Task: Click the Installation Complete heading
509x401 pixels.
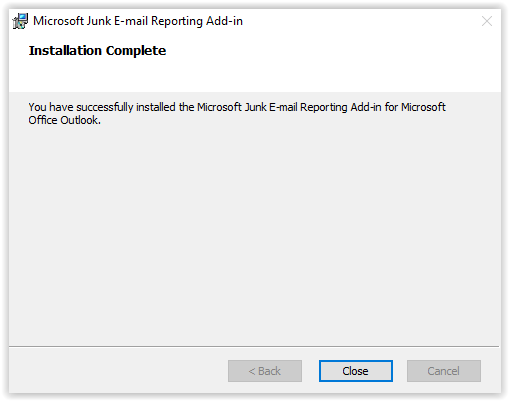Action: pos(97,51)
